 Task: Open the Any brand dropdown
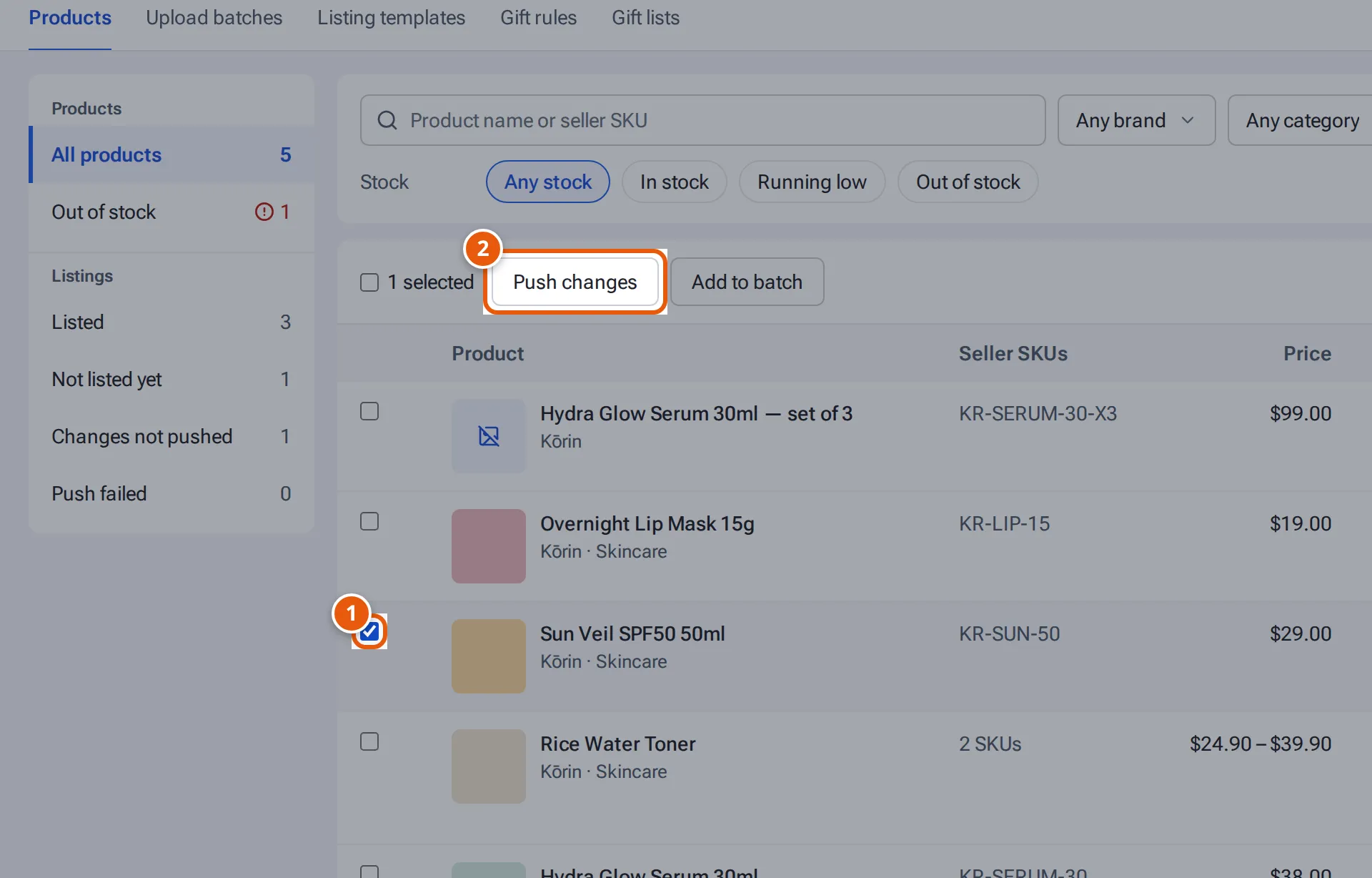1136,120
